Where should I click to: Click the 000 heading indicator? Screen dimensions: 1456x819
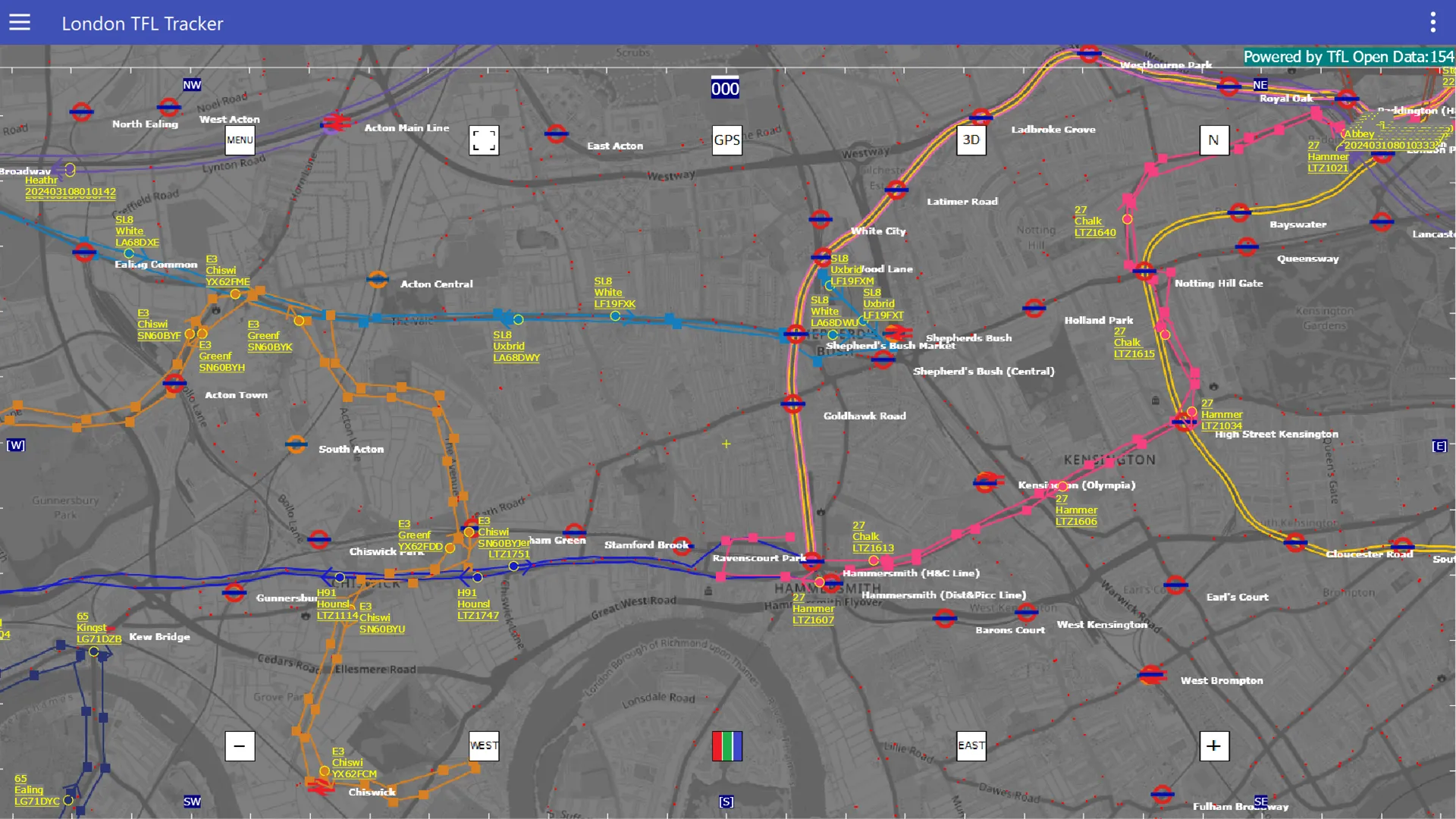pyautogui.click(x=725, y=89)
